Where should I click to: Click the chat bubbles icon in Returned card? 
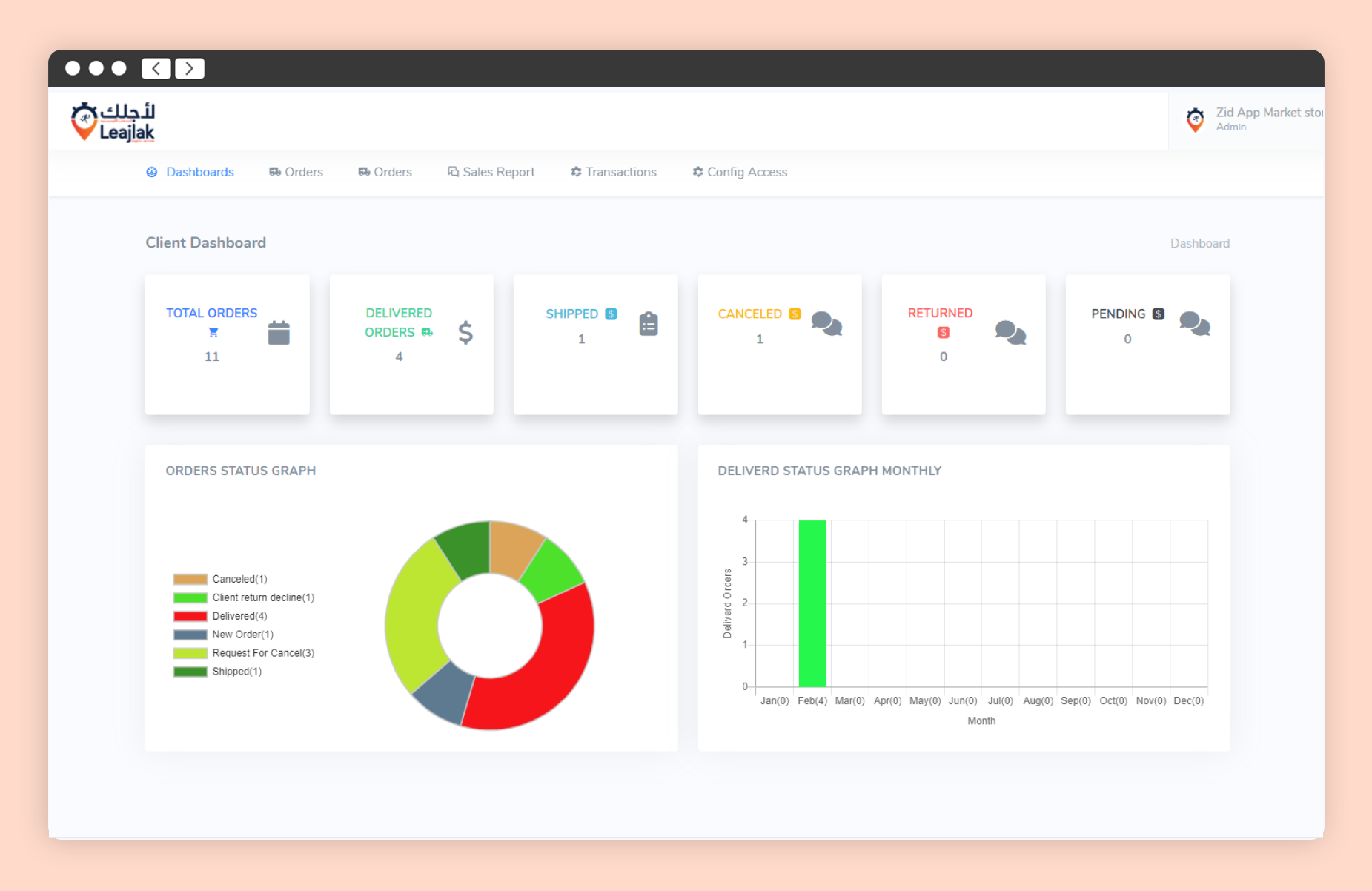tap(1010, 333)
